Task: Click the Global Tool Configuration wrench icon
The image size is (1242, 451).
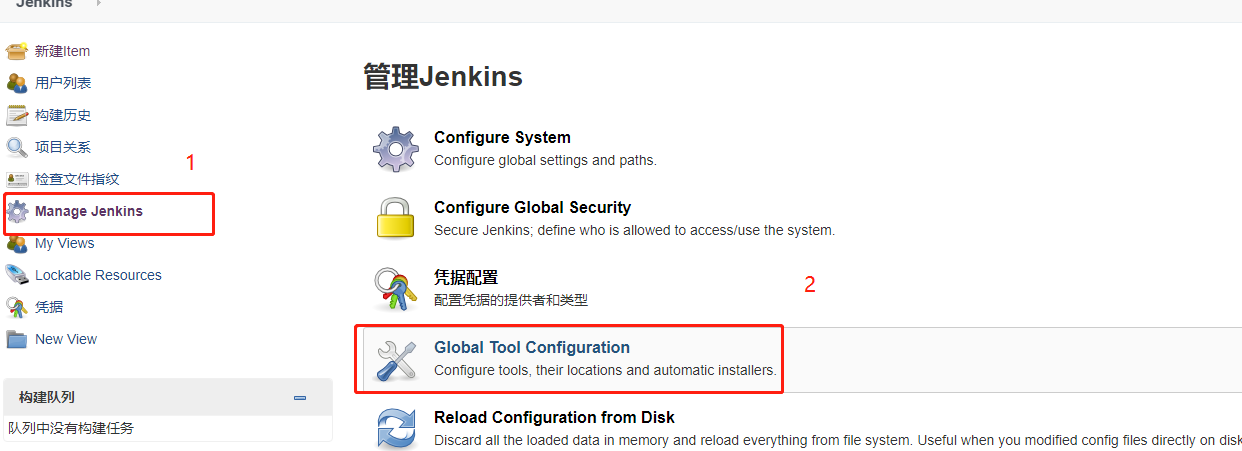Action: tap(396, 359)
